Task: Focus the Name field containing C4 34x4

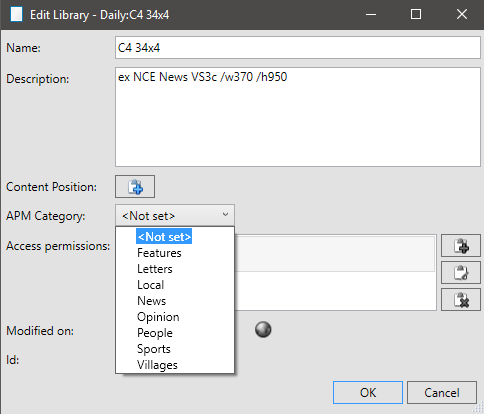Action: pyautogui.click(x=298, y=48)
